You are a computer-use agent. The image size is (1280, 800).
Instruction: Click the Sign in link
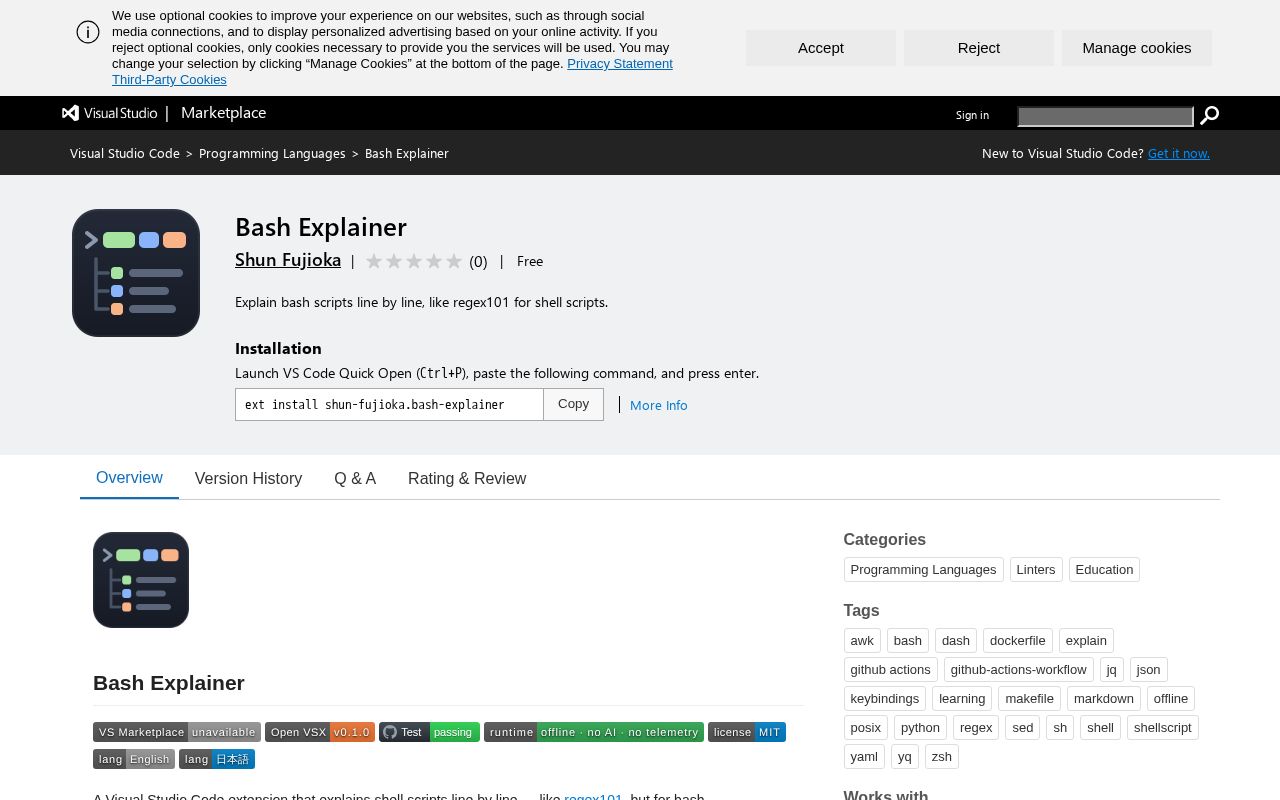point(972,115)
